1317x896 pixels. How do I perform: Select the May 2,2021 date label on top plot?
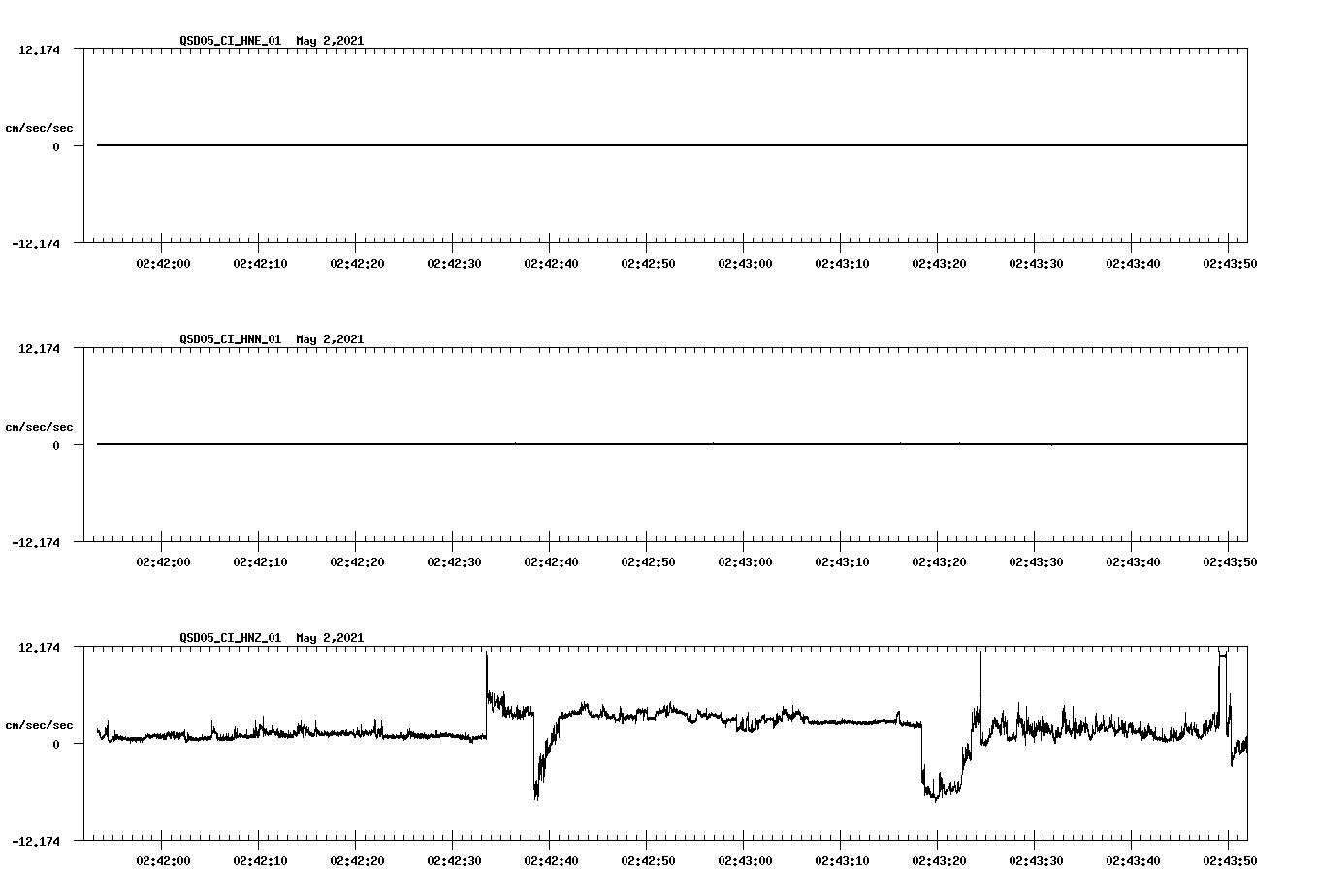coord(331,41)
